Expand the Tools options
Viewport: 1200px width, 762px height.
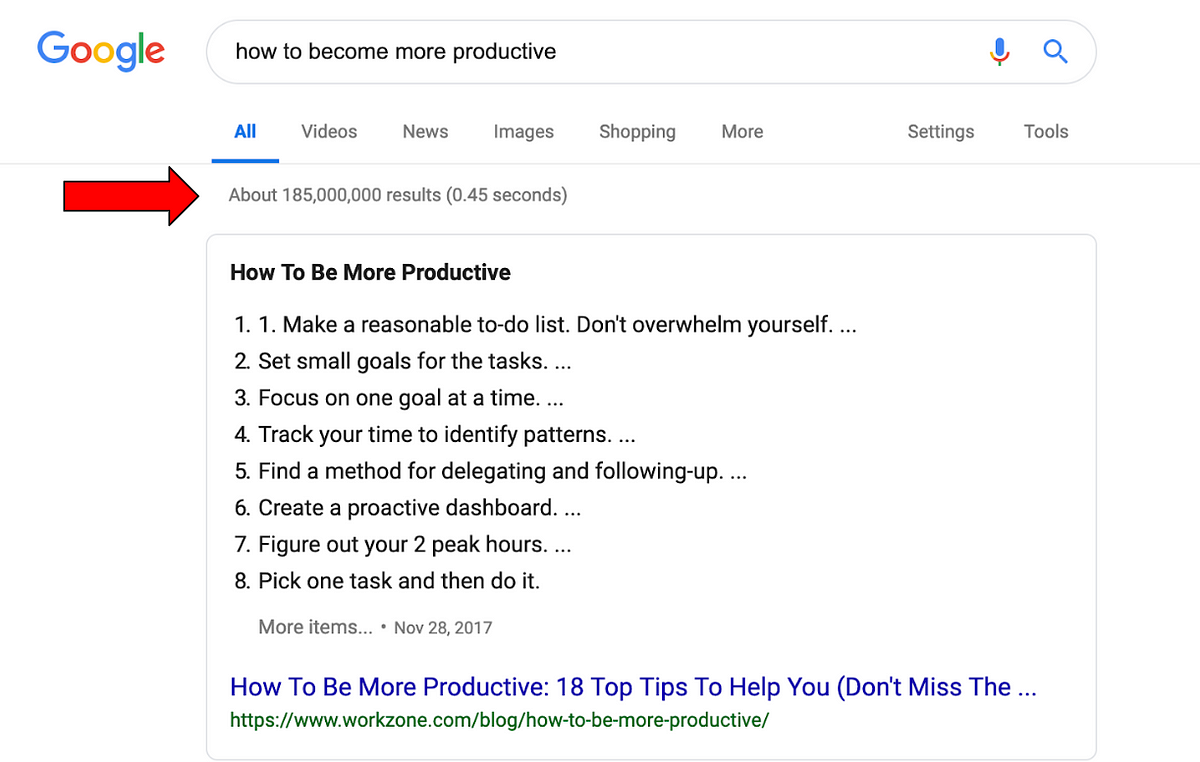pos(1046,132)
